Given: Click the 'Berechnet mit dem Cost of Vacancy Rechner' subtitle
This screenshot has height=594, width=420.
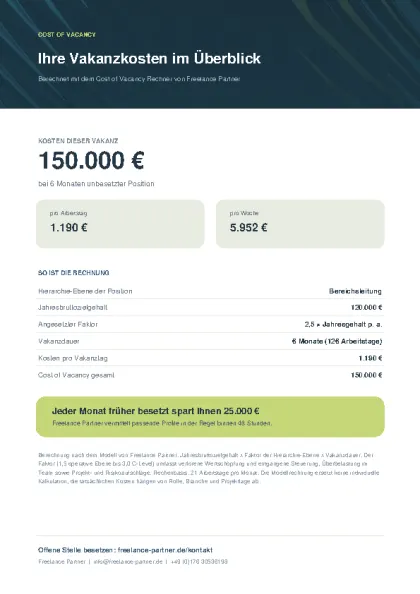Looking at the screenshot, I should coord(139,79).
